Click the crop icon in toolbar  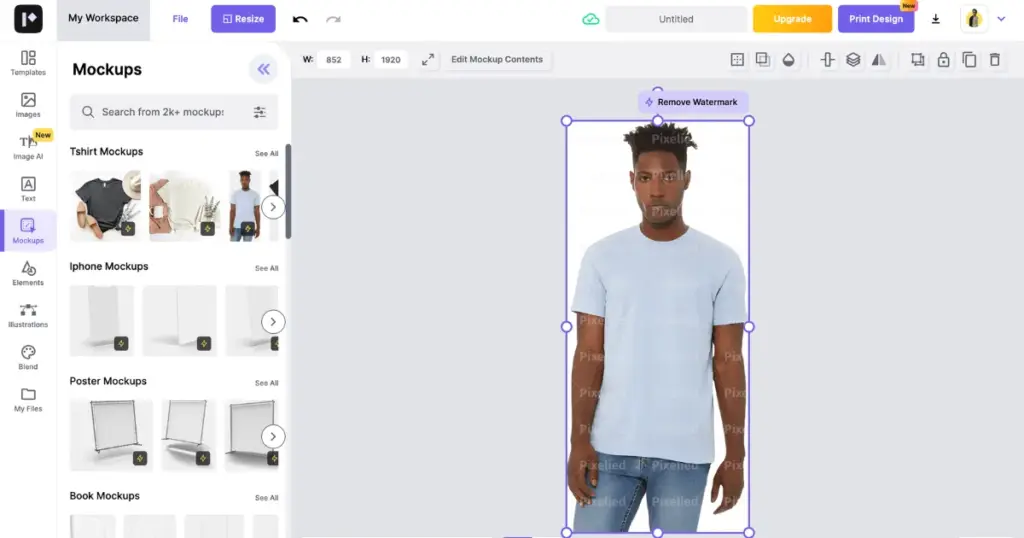pos(918,59)
